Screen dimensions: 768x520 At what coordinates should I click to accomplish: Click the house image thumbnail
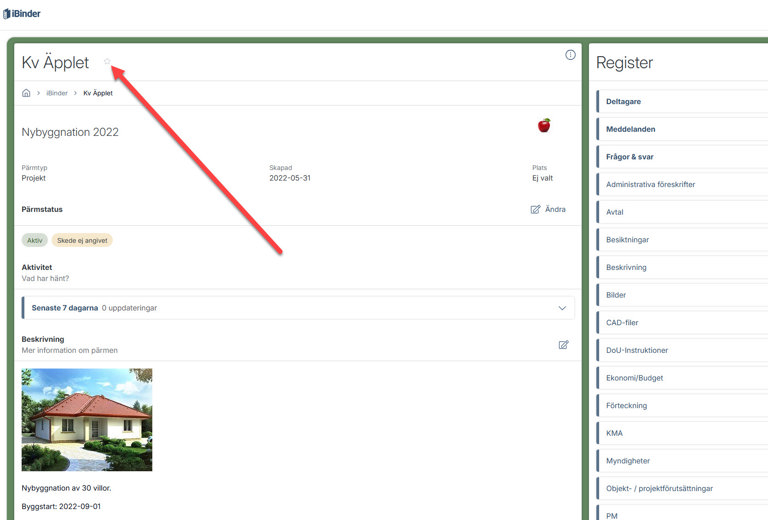87,419
